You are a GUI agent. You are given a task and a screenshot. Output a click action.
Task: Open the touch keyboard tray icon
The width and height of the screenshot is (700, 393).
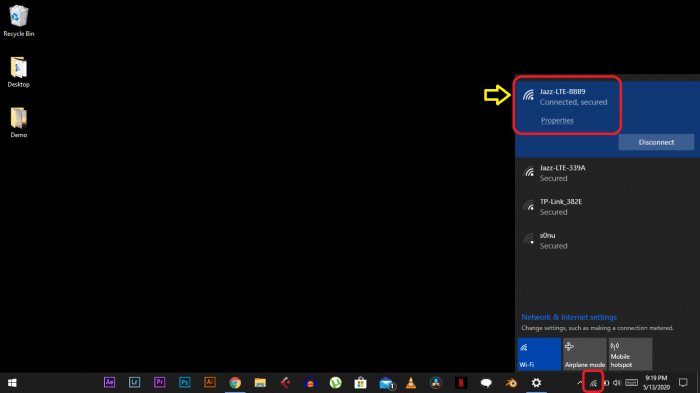click(632, 383)
